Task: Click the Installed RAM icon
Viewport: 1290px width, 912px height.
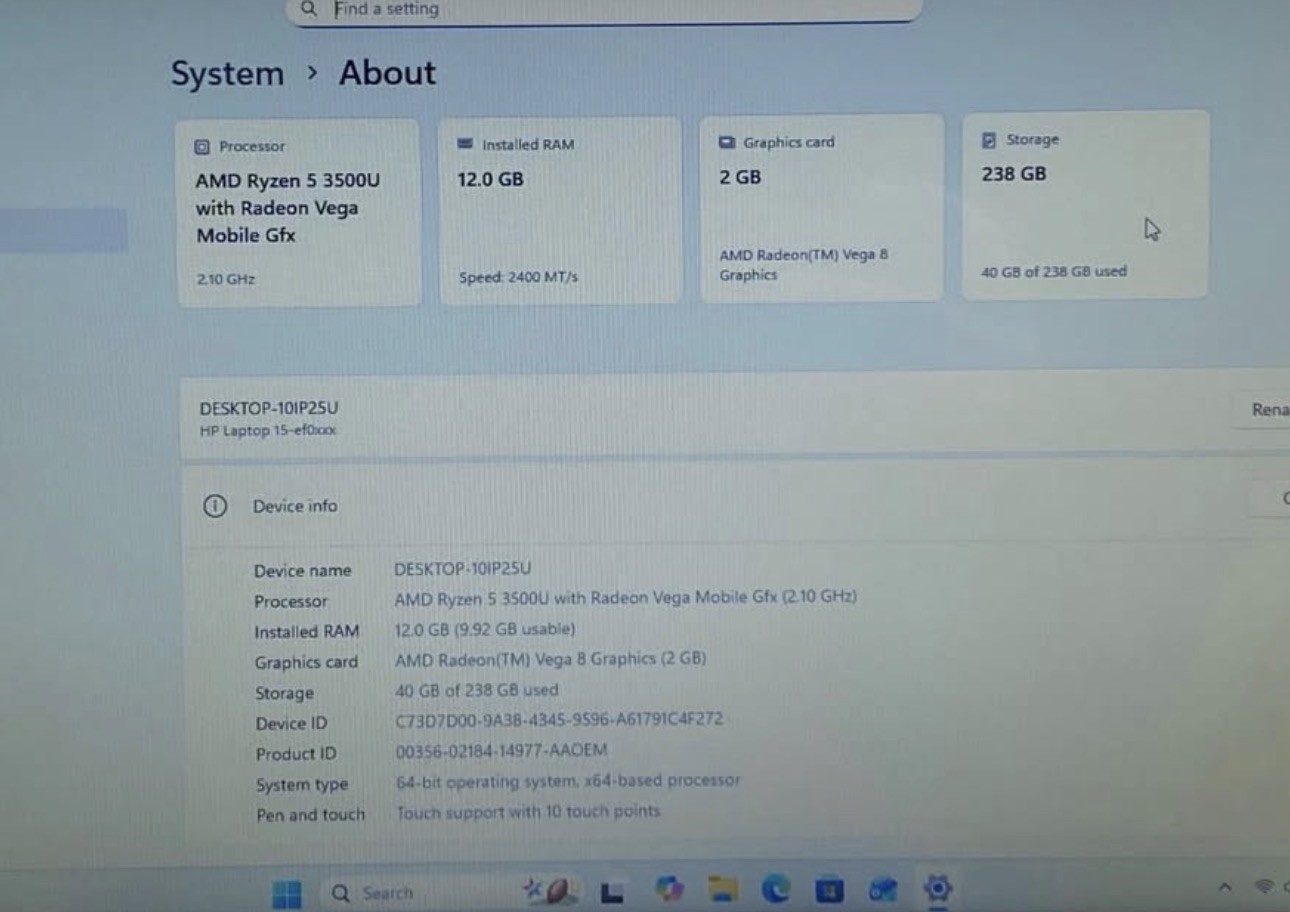Action: coord(465,144)
